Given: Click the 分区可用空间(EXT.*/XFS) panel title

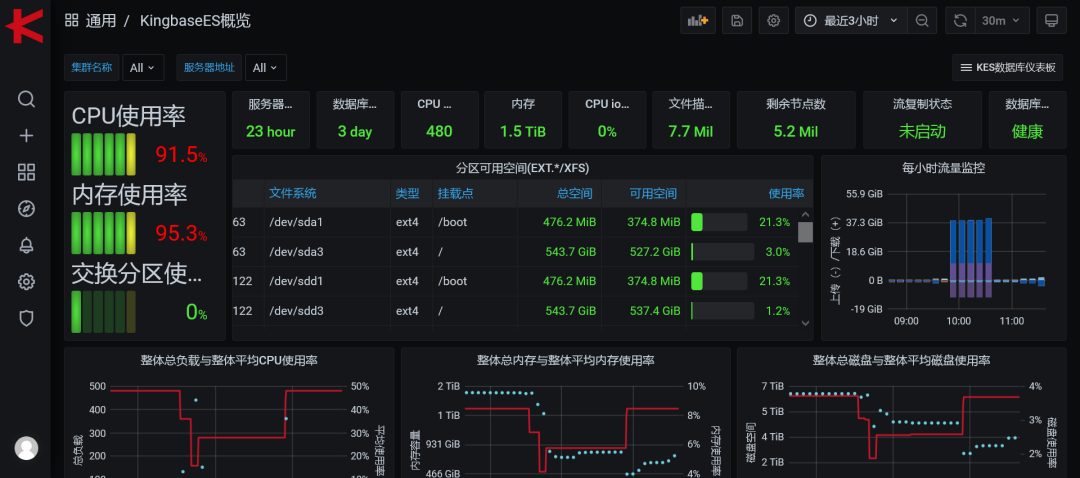Looking at the screenshot, I should pos(522,167).
